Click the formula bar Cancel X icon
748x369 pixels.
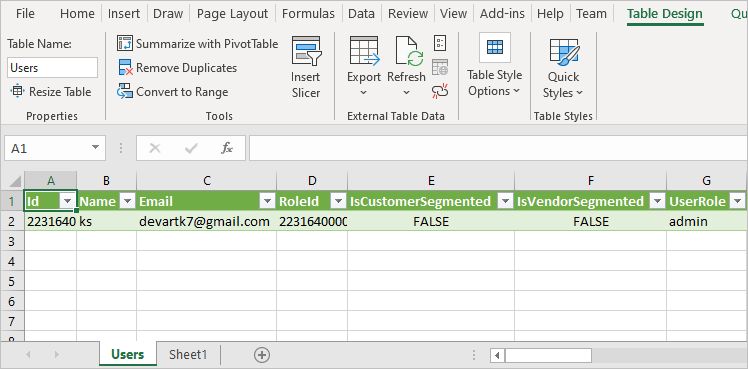point(155,148)
